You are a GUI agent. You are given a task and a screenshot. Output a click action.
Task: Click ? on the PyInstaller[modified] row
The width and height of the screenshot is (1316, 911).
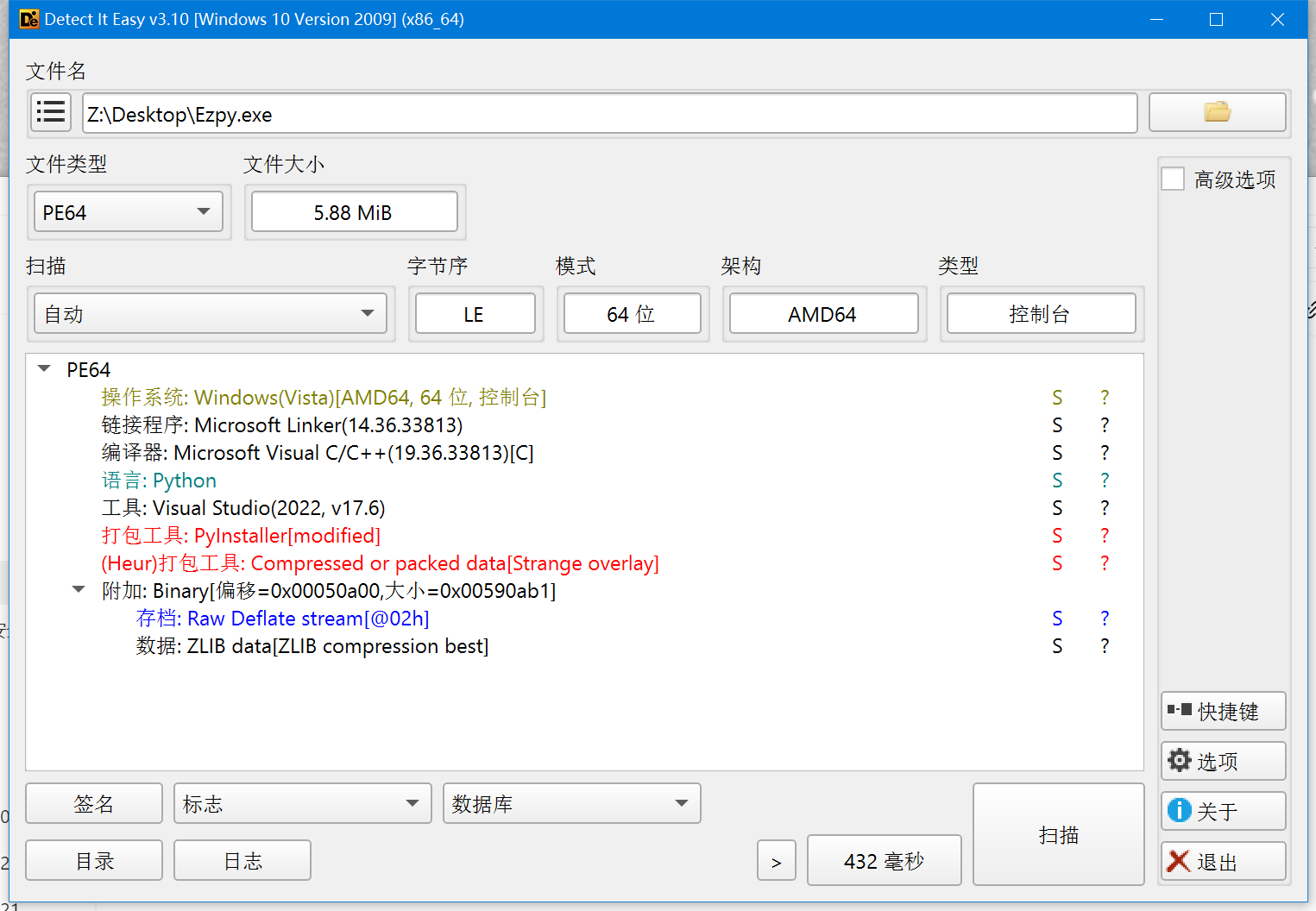pos(1105,535)
